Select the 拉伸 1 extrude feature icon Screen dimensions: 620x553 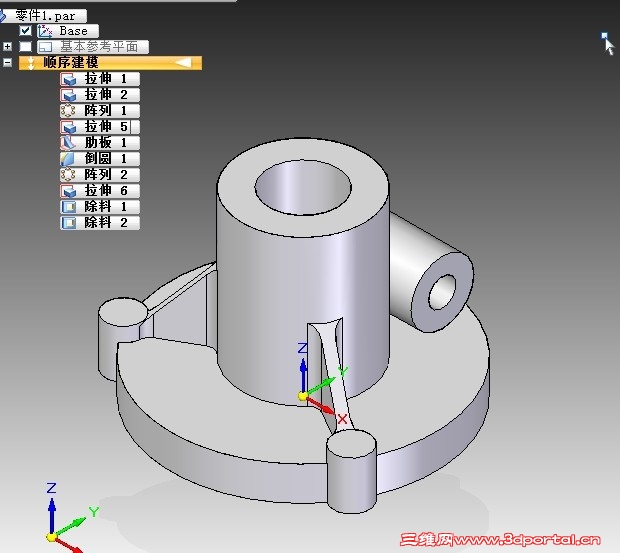pyautogui.click(x=69, y=79)
